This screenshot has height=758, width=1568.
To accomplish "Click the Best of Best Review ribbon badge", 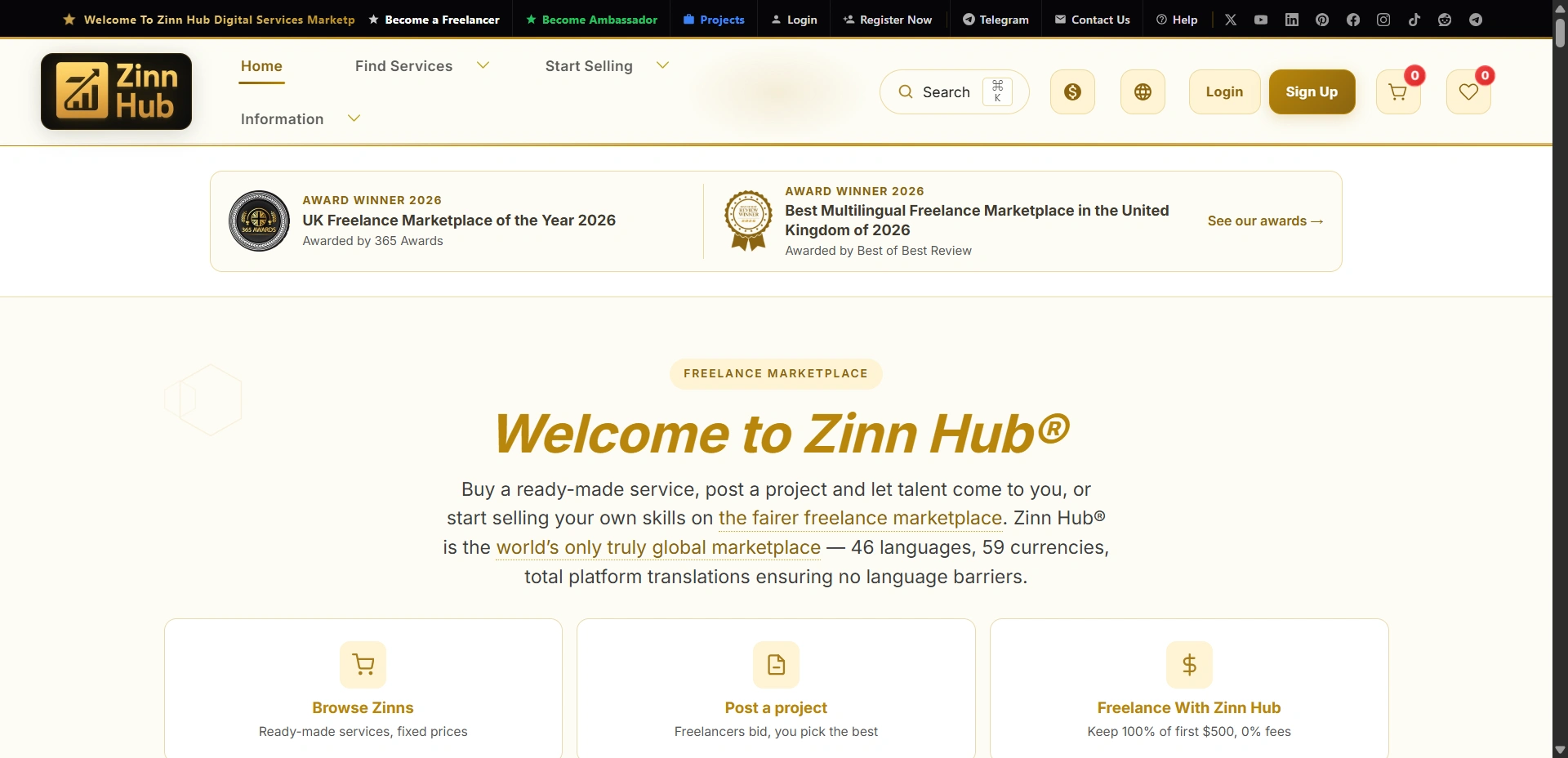I will [748, 221].
